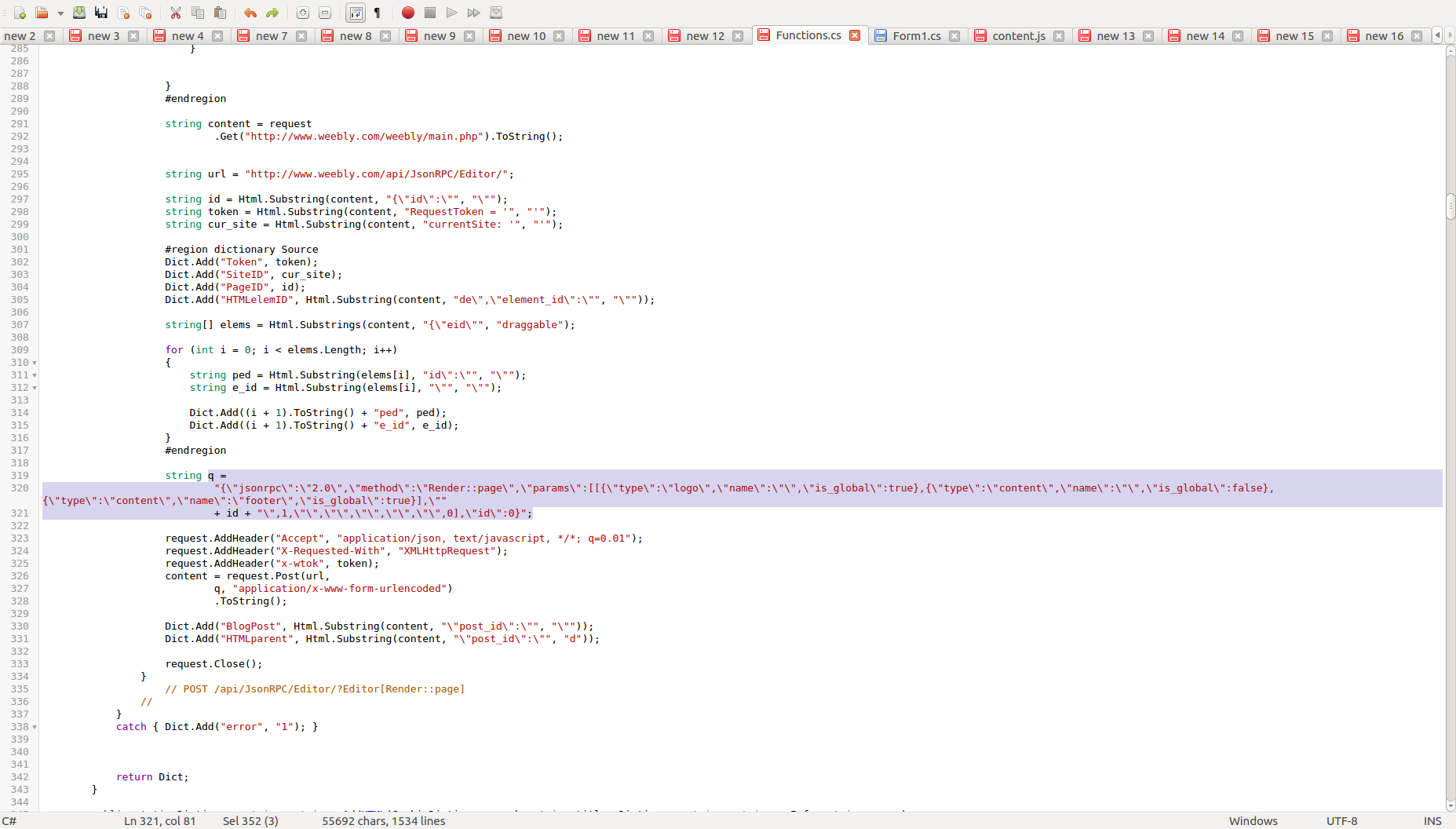The width and height of the screenshot is (1456, 829).
Task: Close the new 14 tab
Action: (x=1238, y=36)
